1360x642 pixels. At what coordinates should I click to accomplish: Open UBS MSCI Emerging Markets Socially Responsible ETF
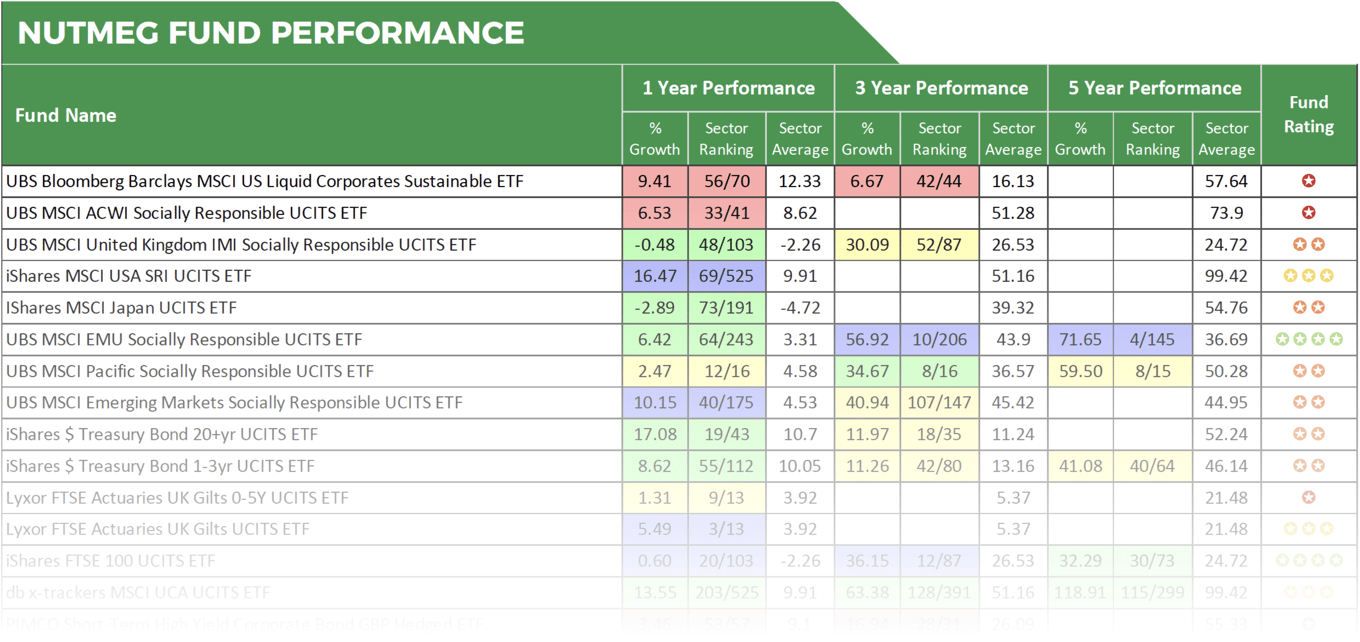(234, 403)
